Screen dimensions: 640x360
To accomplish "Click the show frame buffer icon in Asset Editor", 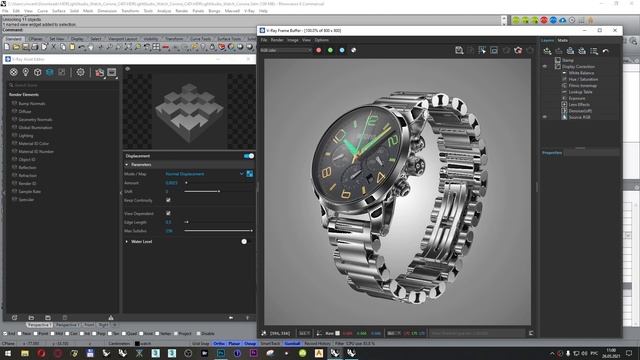I will 112,73.
